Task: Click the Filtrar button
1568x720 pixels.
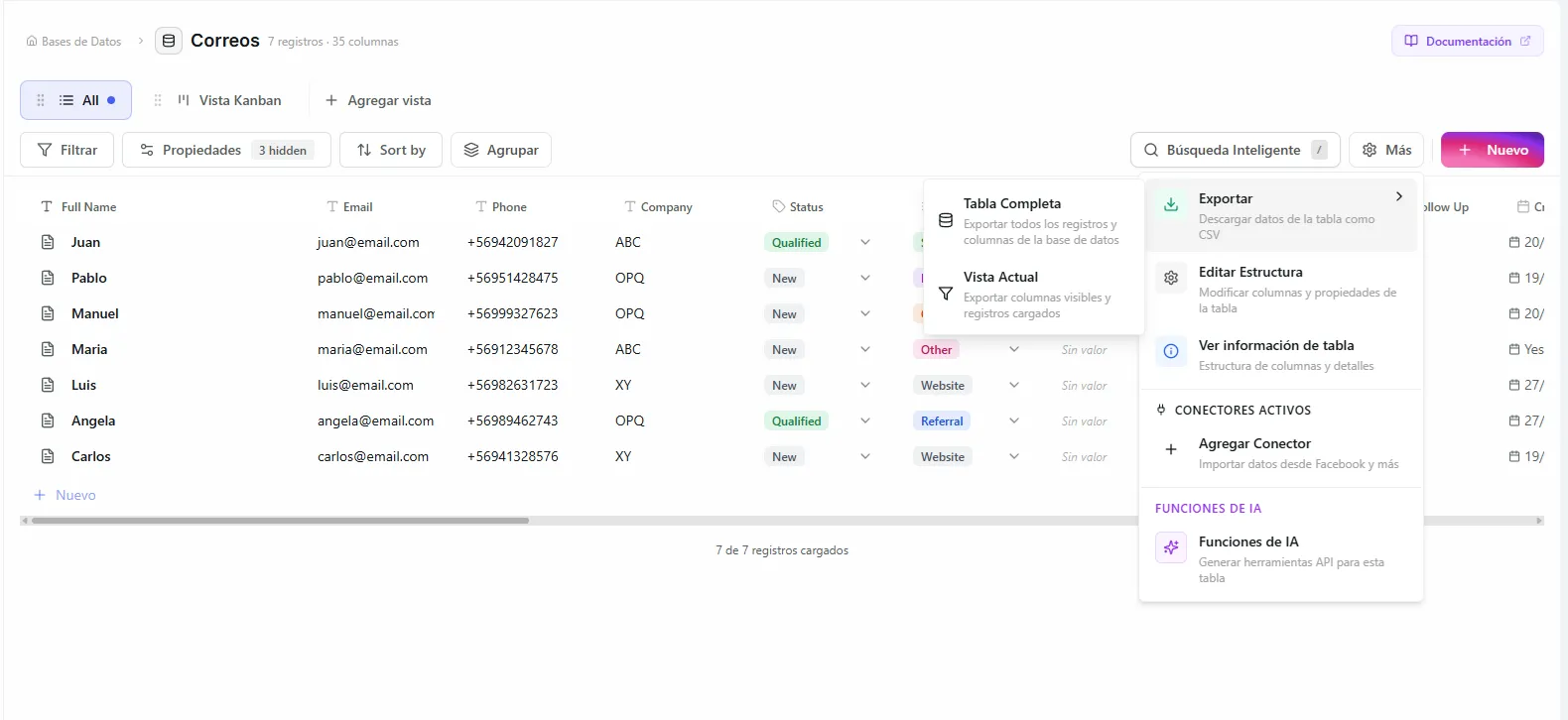Action: pos(67,150)
